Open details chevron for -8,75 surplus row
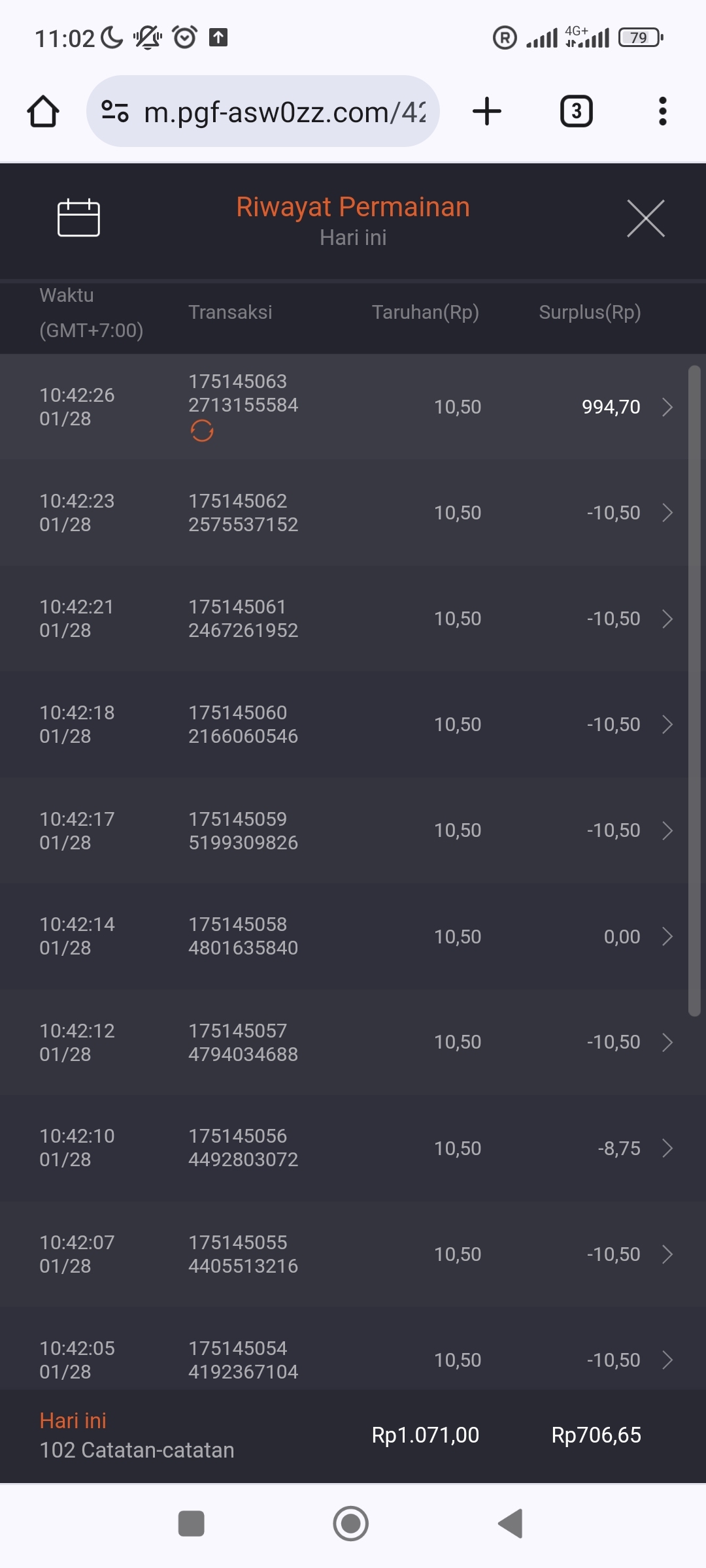The width and height of the screenshot is (706, 1568). 667,1148
